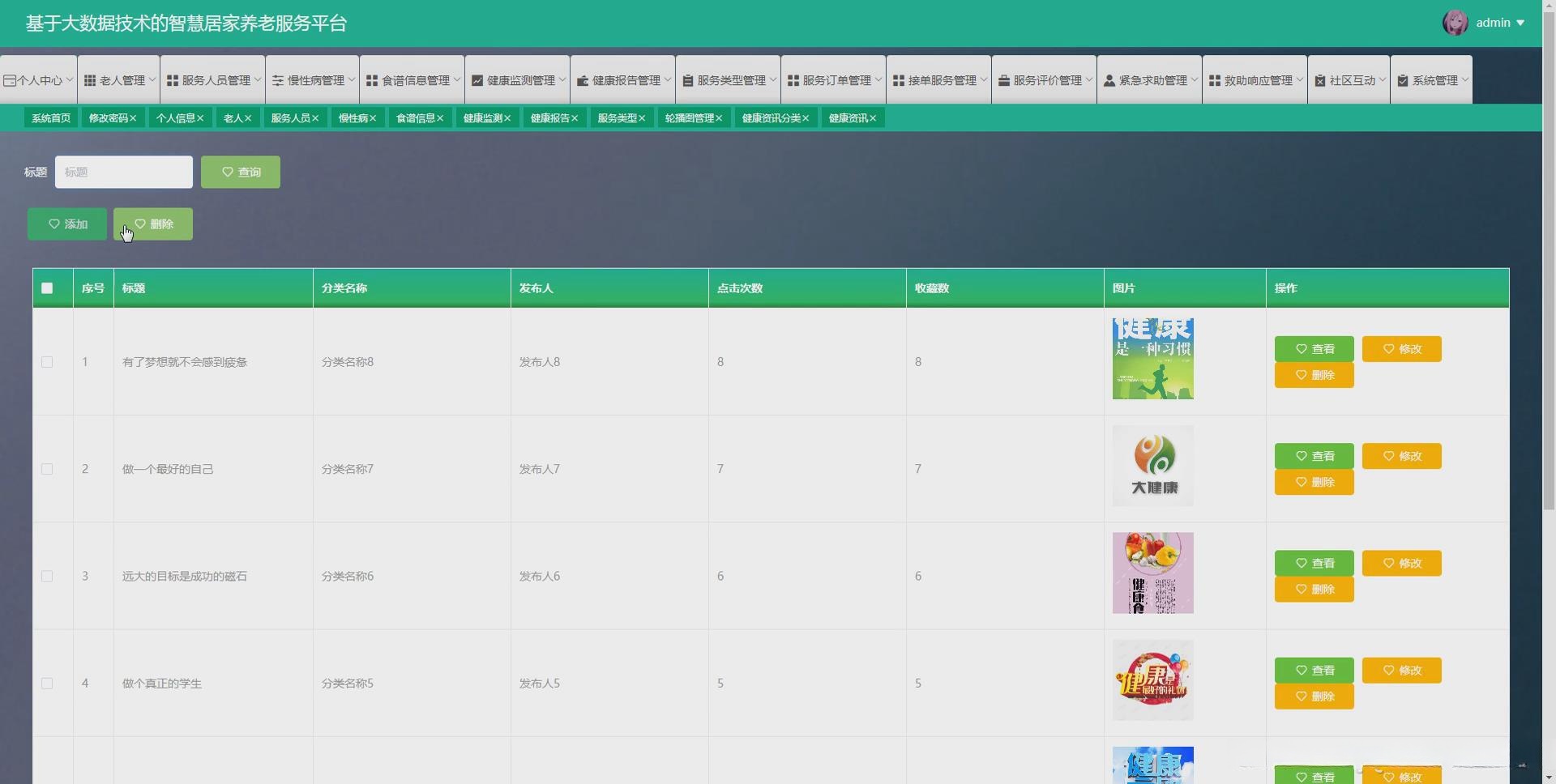This screenshot has height=784, width=1556.
Task: Open the 大健康 logo thumbnail
Action: click(x=1153, y=466)
